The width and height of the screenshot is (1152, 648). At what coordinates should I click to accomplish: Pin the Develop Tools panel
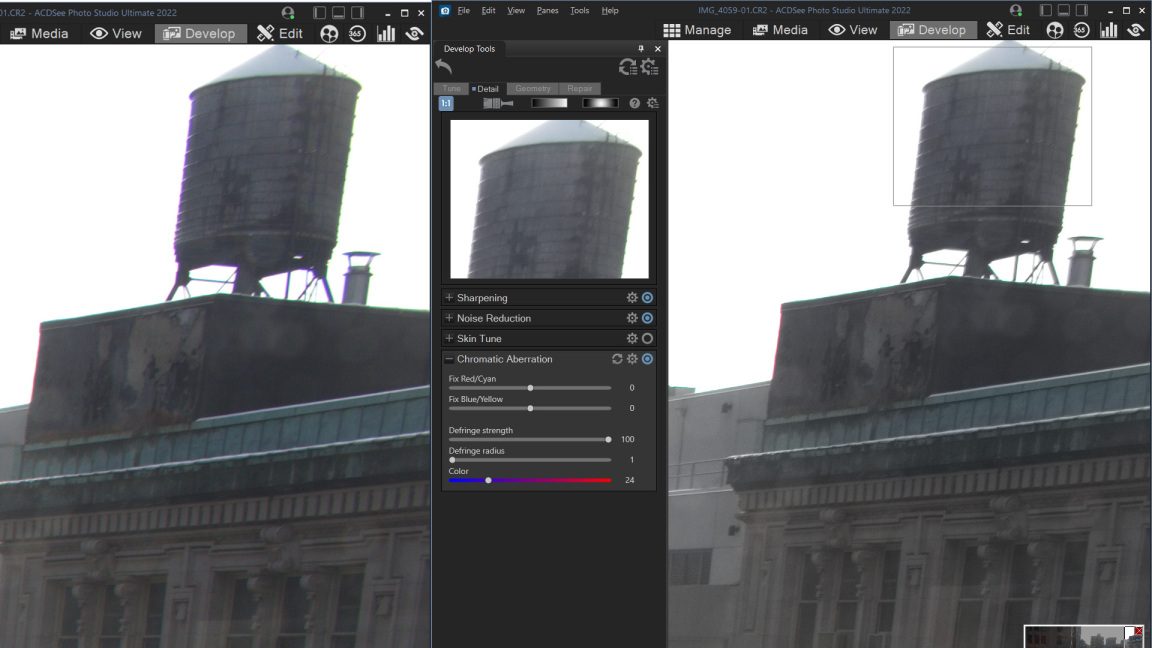coord(641,49)
